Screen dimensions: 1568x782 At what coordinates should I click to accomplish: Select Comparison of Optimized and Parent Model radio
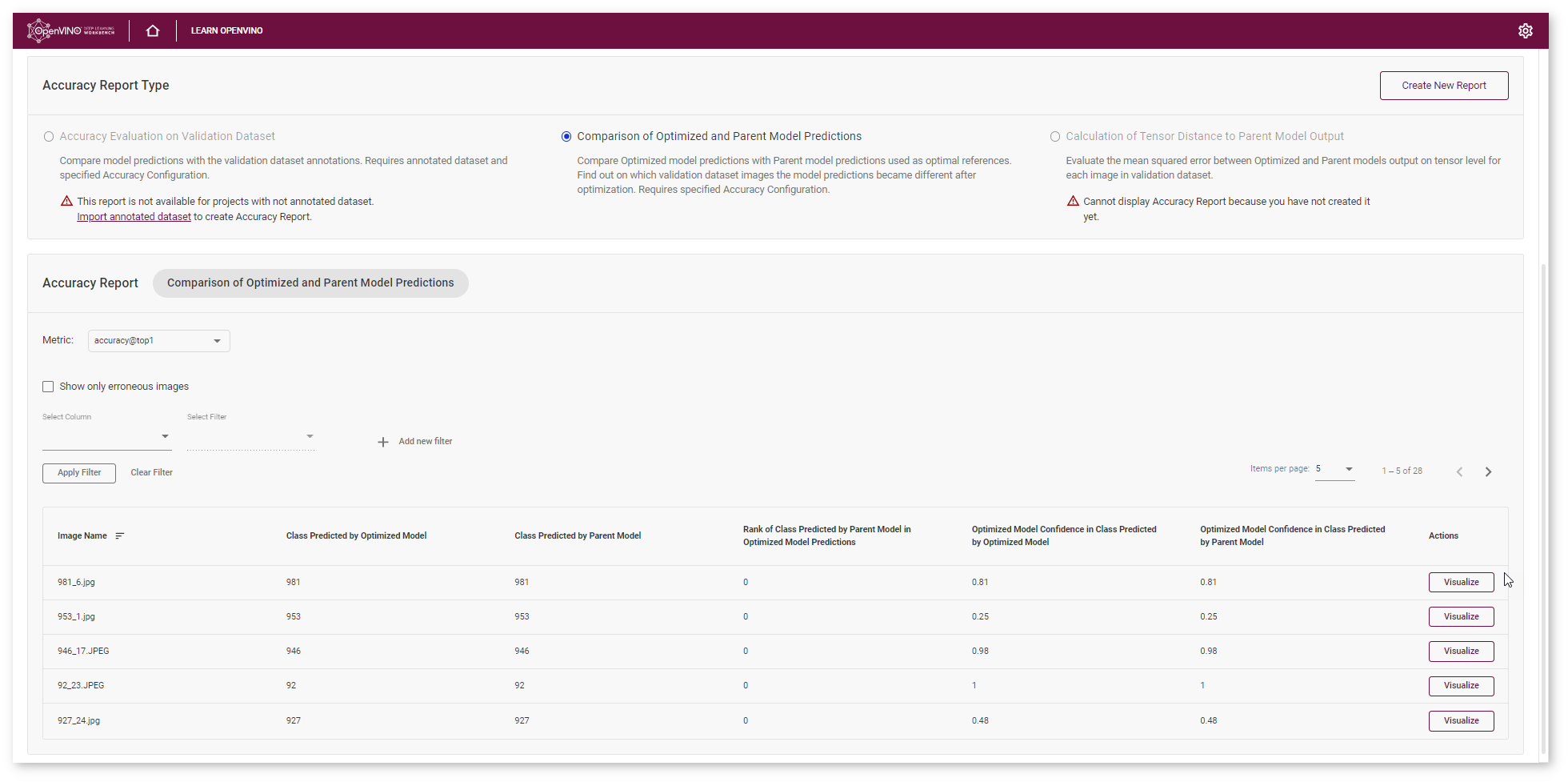(x=566, y=137)
